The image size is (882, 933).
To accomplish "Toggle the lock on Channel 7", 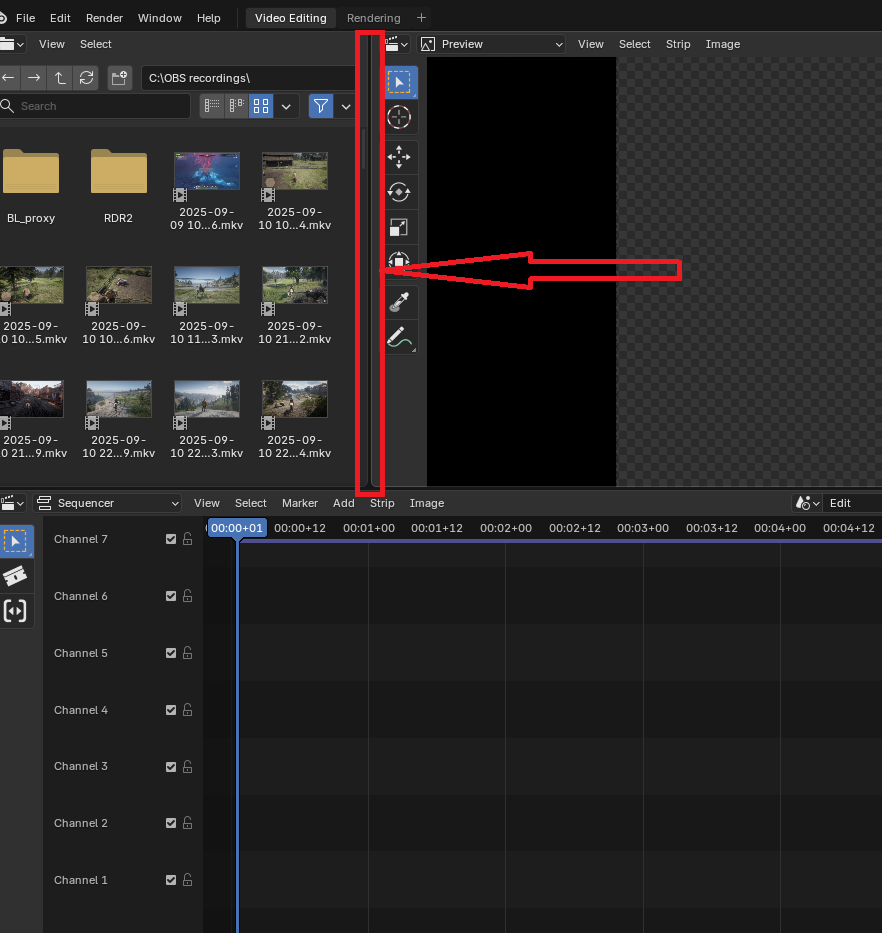I will (187, 539).
